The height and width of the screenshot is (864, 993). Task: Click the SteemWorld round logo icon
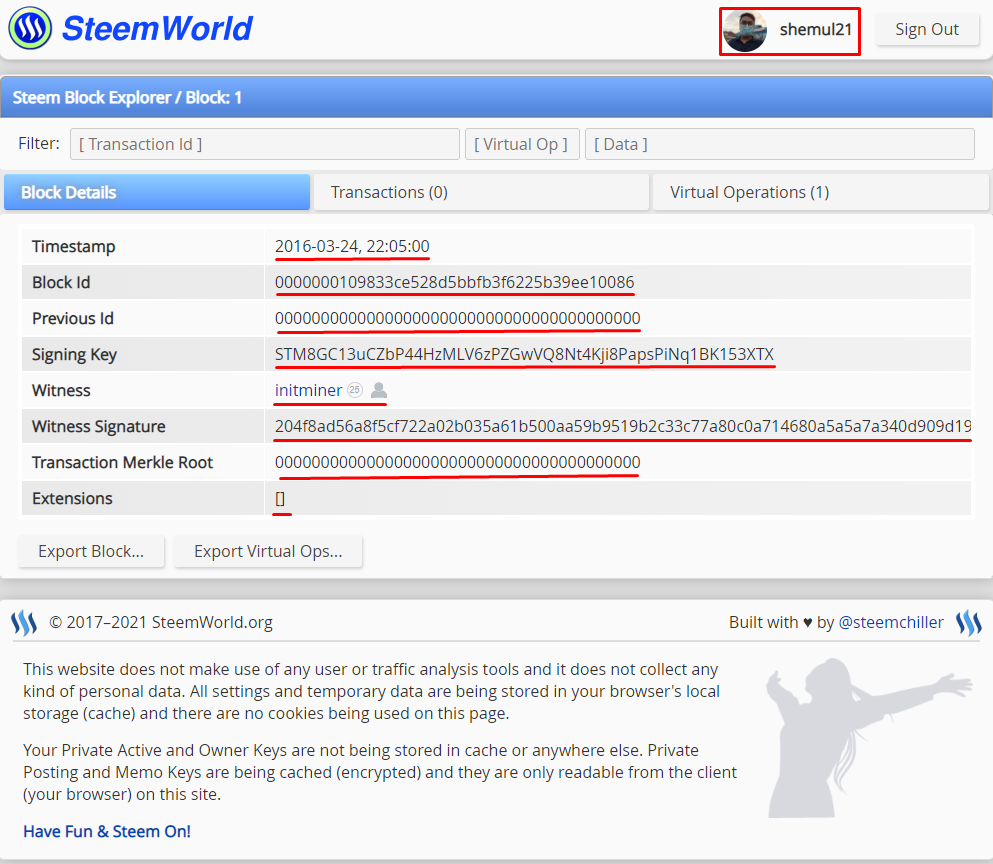click(x=30, y=29)
